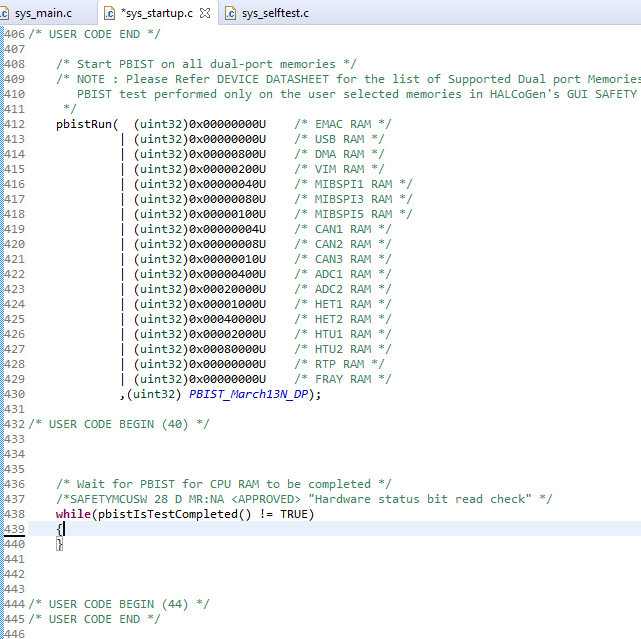Click the /* CAN1 RAM */ comment
This screenshot has width=641, height=639.
[343, 229]
